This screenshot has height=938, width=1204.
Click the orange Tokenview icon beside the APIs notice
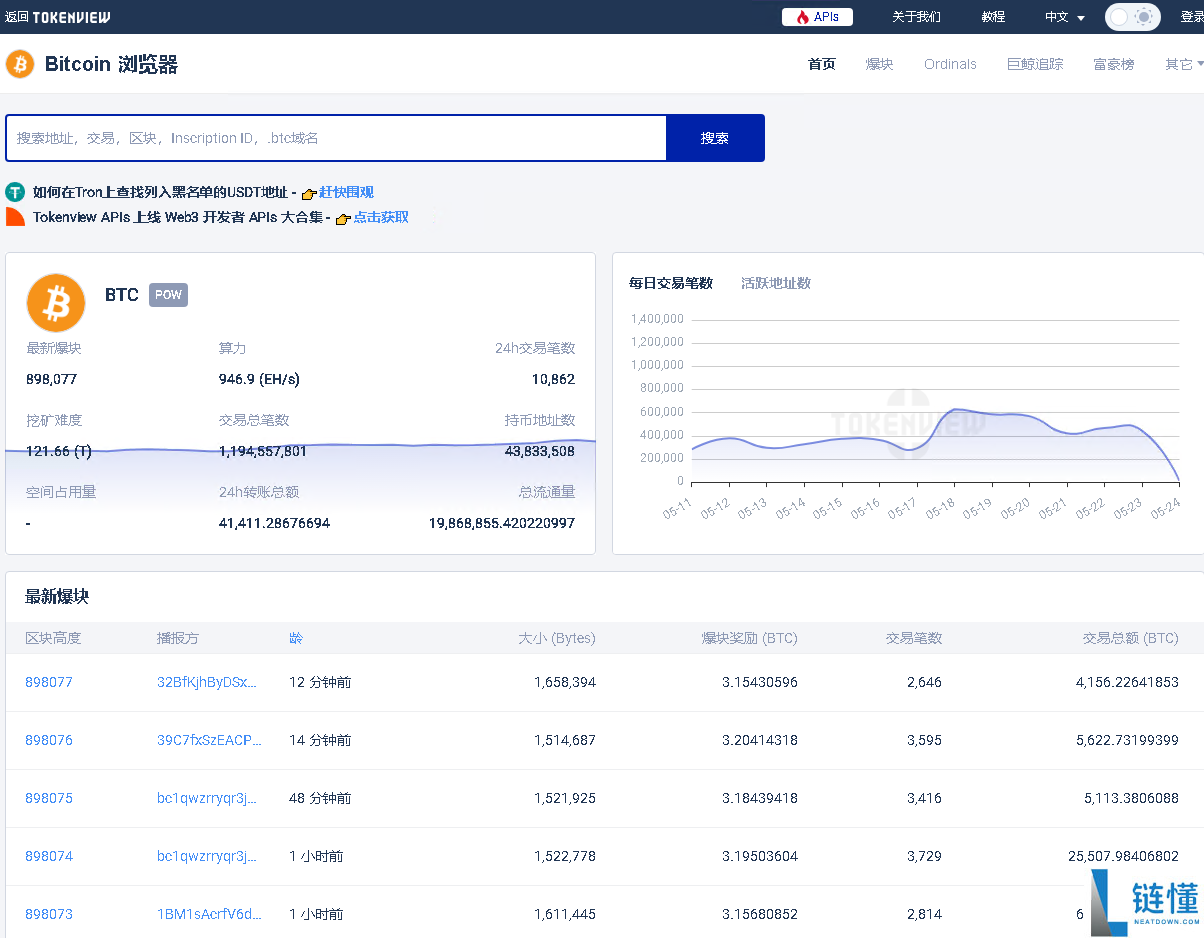(x=15, y=217)
